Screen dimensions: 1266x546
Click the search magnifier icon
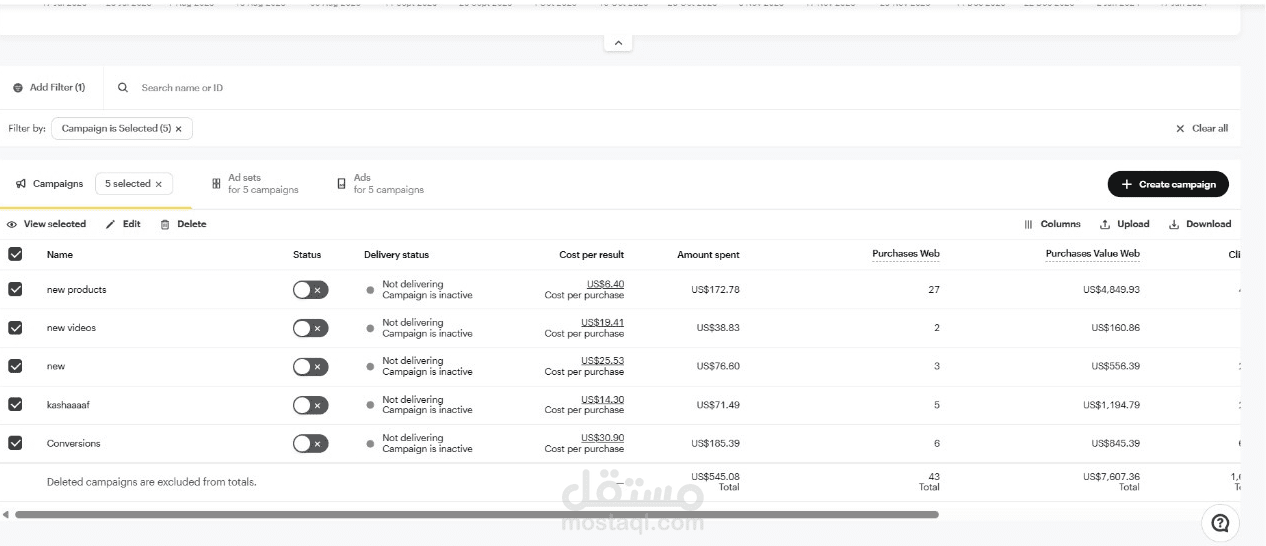click(123, 88)
